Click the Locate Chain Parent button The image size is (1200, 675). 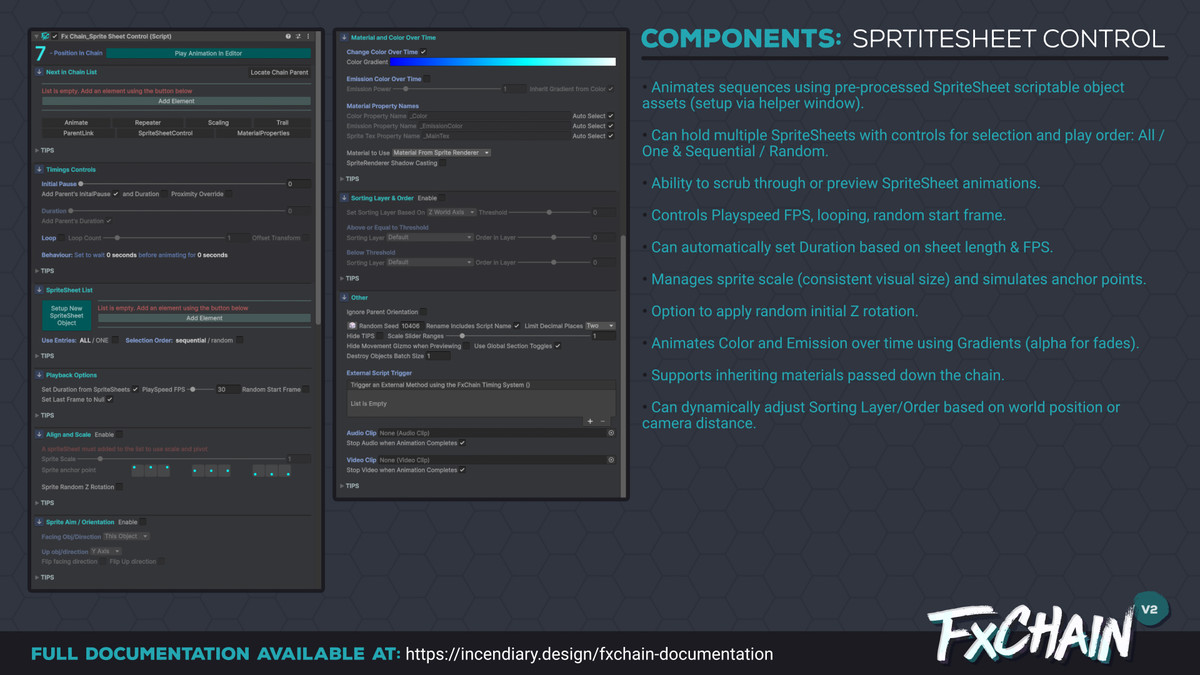[279, 72]
